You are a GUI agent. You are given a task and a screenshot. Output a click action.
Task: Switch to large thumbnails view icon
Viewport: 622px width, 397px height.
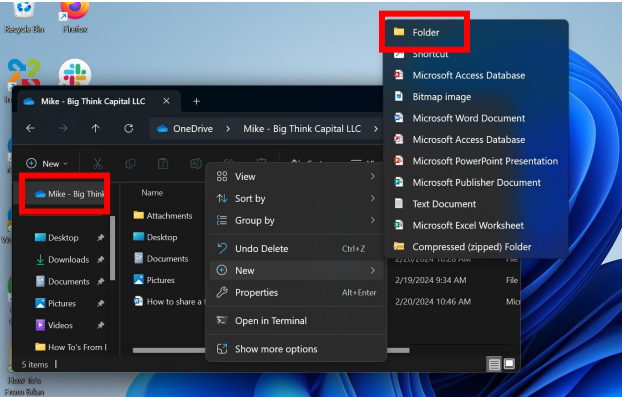click(x=509, y=364)
